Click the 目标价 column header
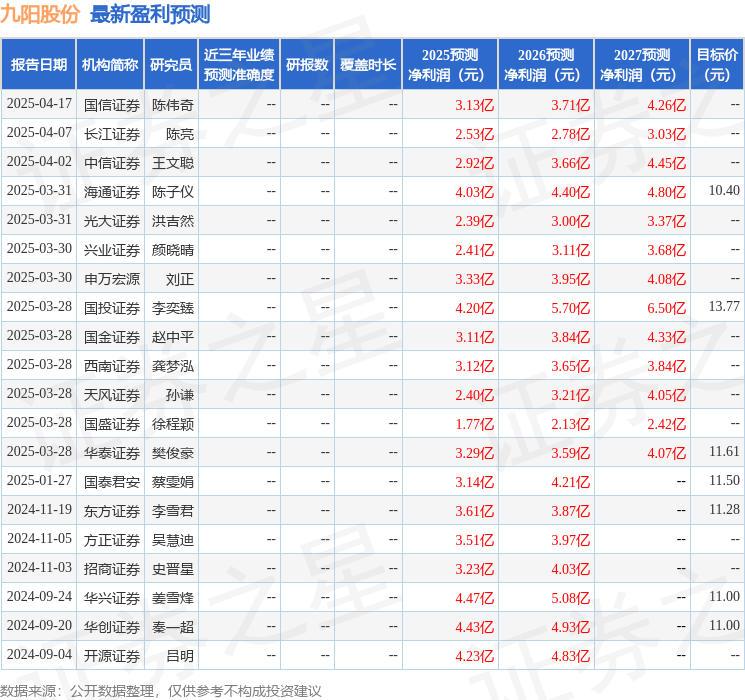This screenshot has width=745, height=700. pos(717,65)
